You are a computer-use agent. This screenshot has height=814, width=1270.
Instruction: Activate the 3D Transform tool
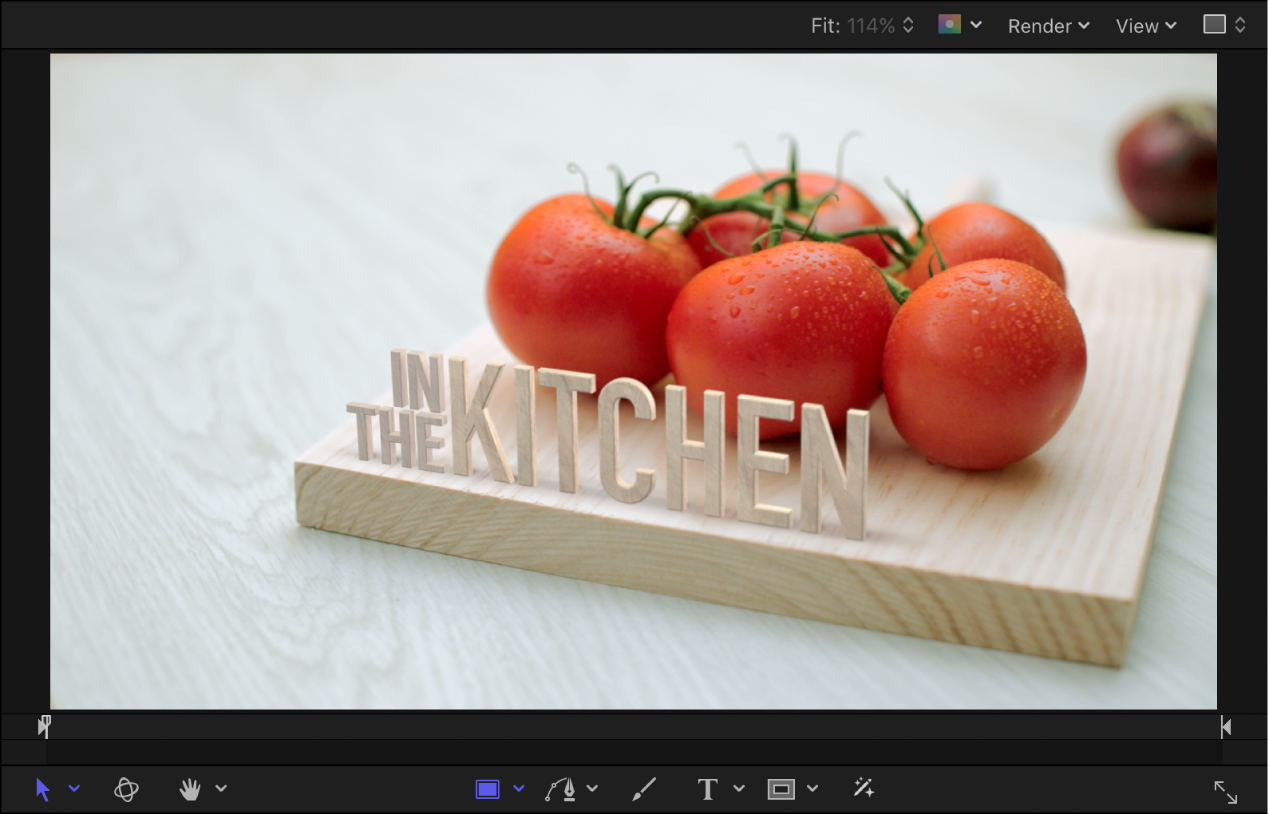[x=128, y=788]
